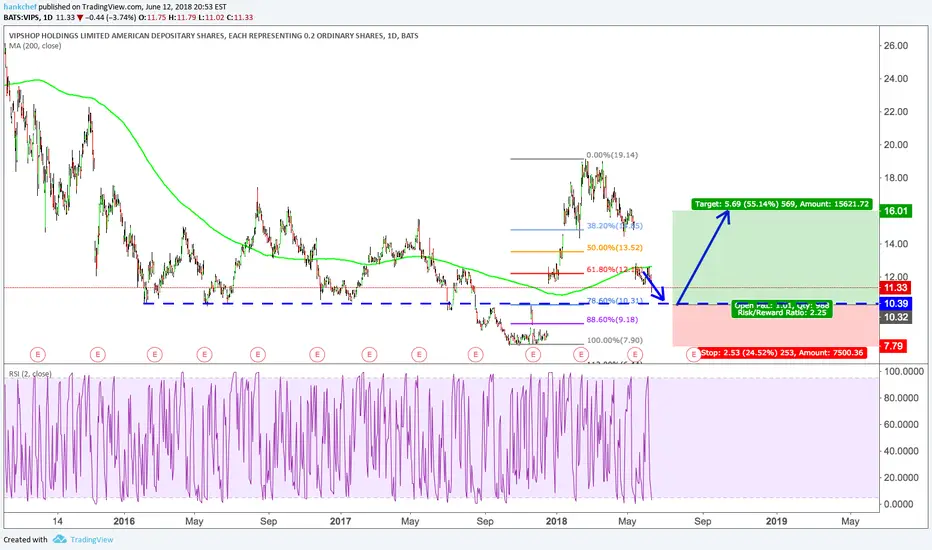Click the red 11.33 current price tag
This screenshot has height=550, width=932.
pos(896,288)
